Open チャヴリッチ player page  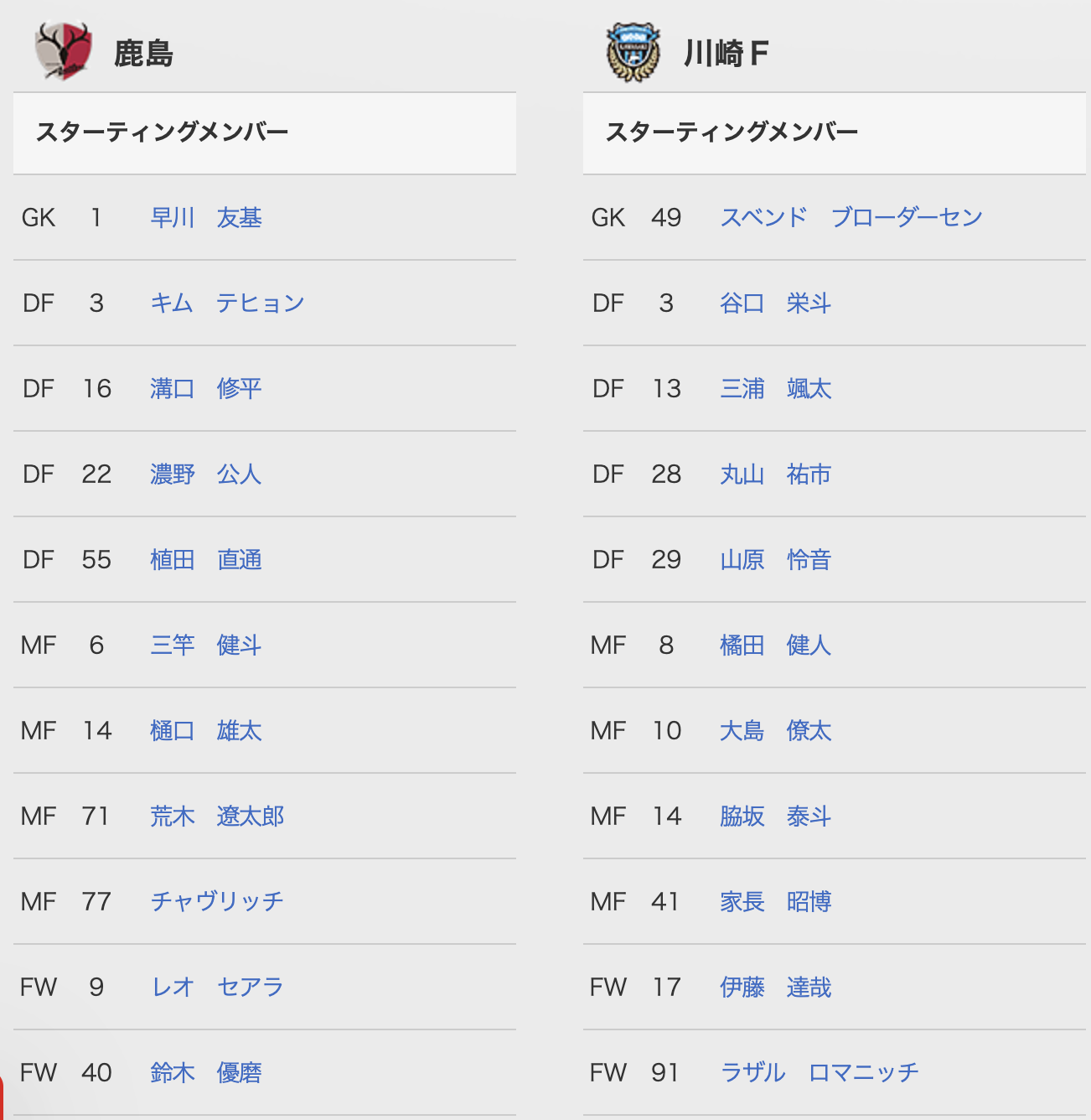[x=217, y=902]
